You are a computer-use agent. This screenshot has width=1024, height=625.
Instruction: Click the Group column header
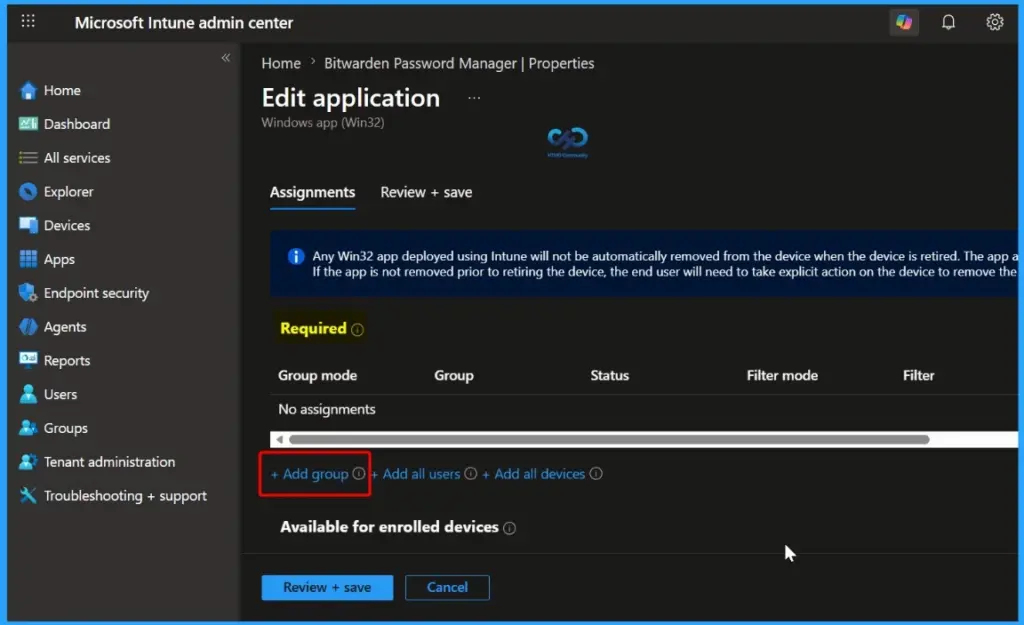point(454,376)
